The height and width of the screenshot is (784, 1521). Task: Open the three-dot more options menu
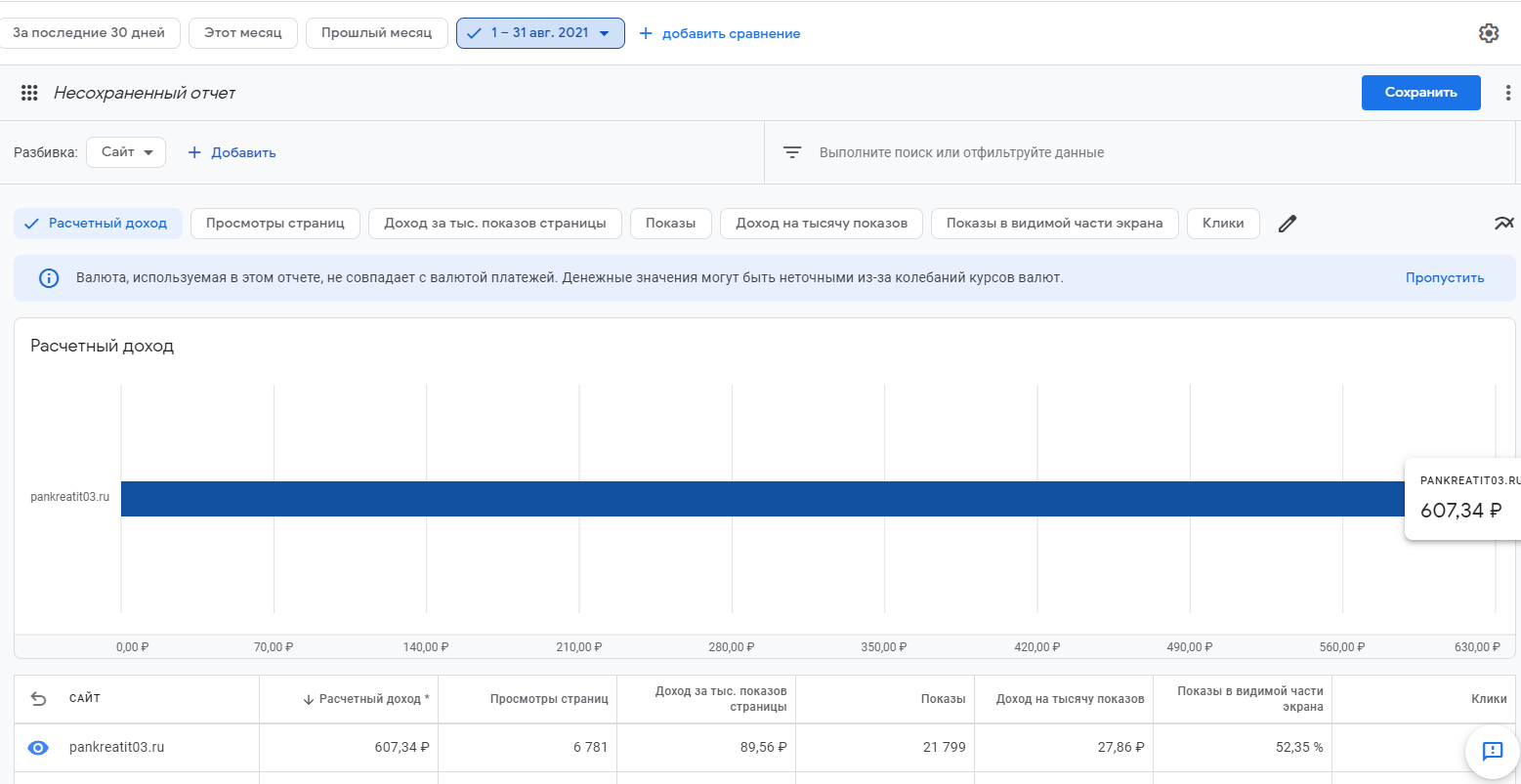tap(1508, 93)
